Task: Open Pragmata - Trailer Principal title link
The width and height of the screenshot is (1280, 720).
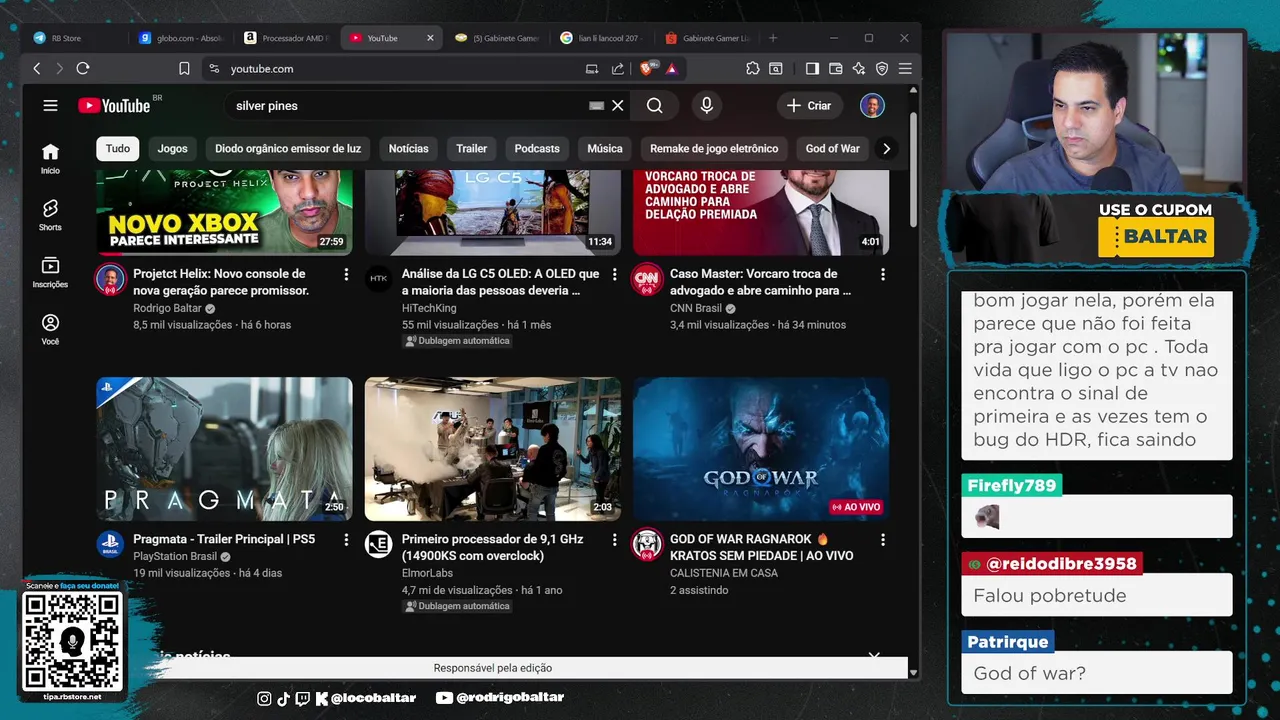Action: pos(224,539)
